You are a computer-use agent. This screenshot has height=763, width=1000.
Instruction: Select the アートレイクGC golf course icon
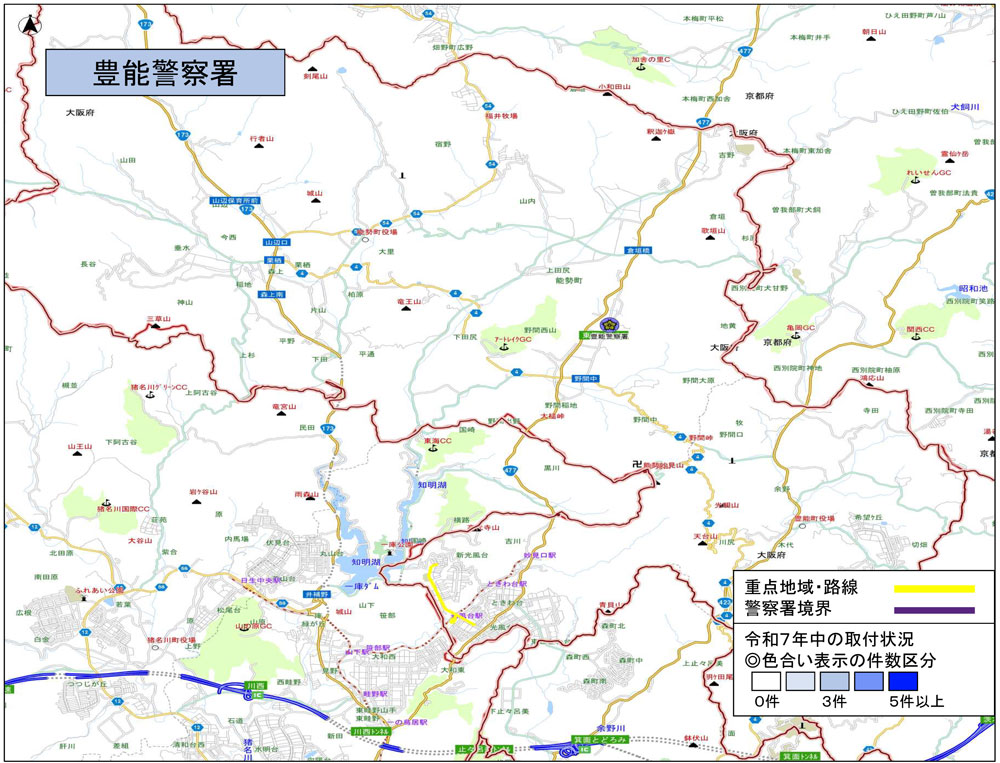point(504,348)
